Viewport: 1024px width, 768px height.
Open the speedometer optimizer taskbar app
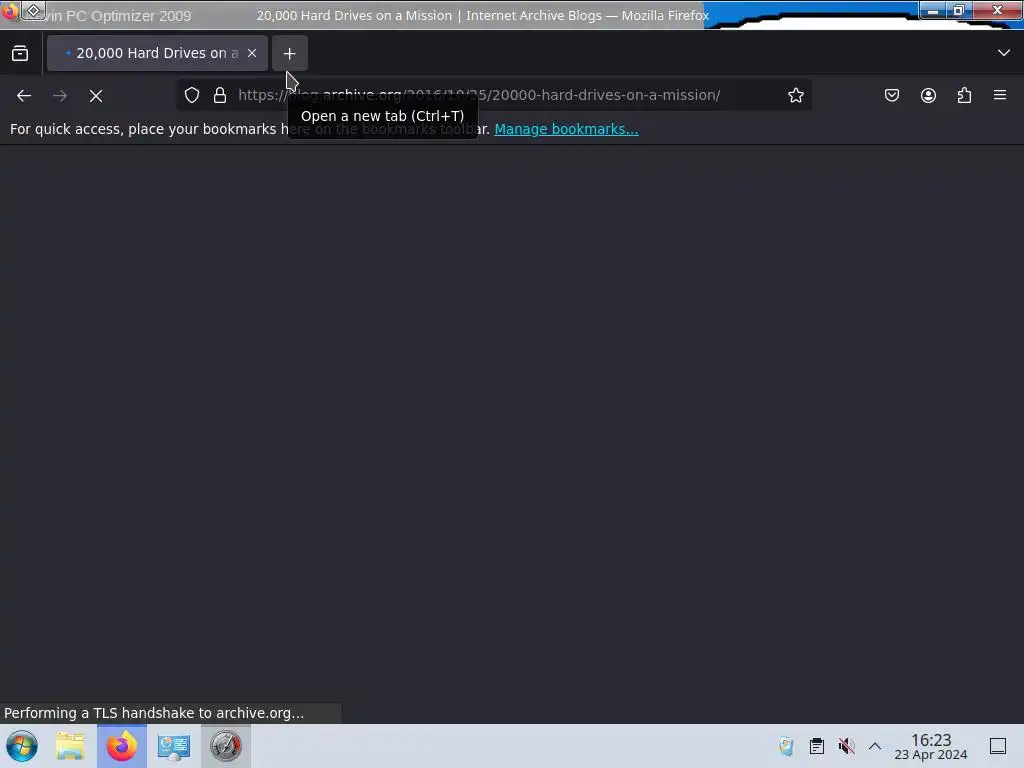tap(225, 746)
